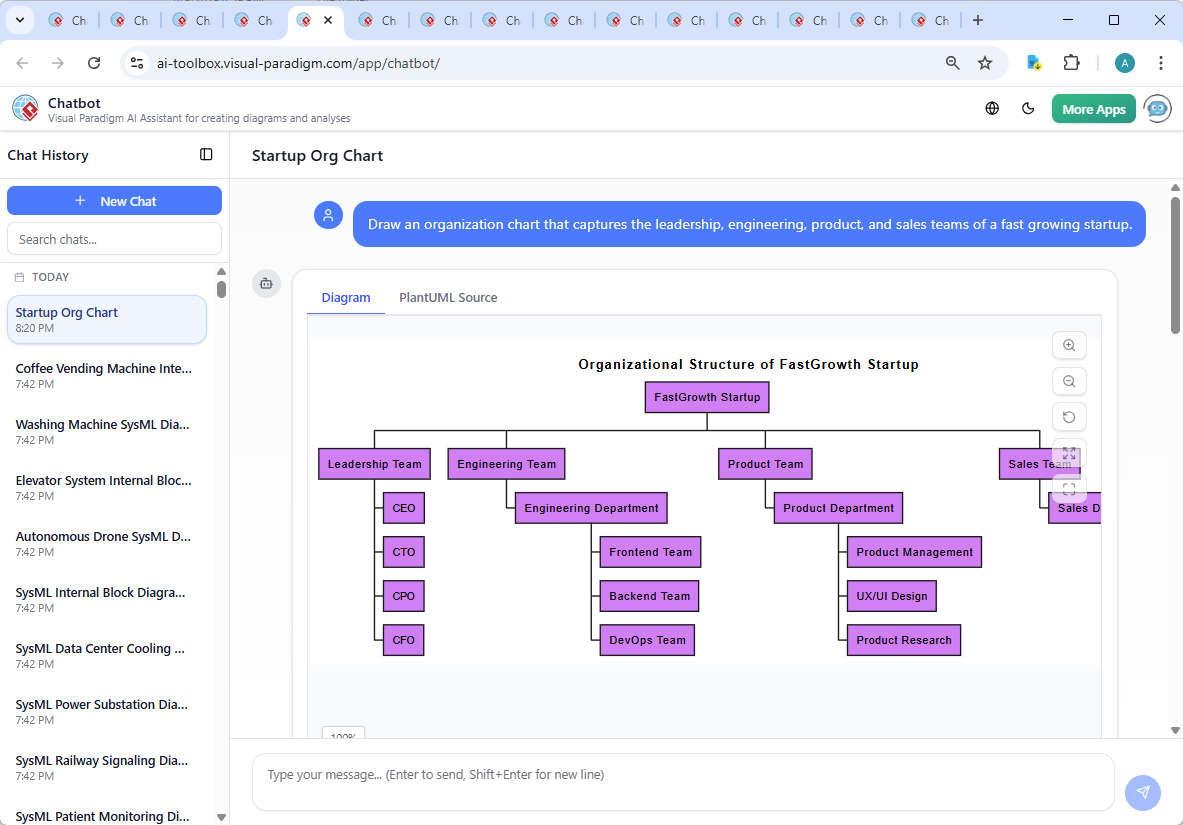The image size is (1183, 825).
Task: Bookmark this page with the star icon
Action: (986, 62)
